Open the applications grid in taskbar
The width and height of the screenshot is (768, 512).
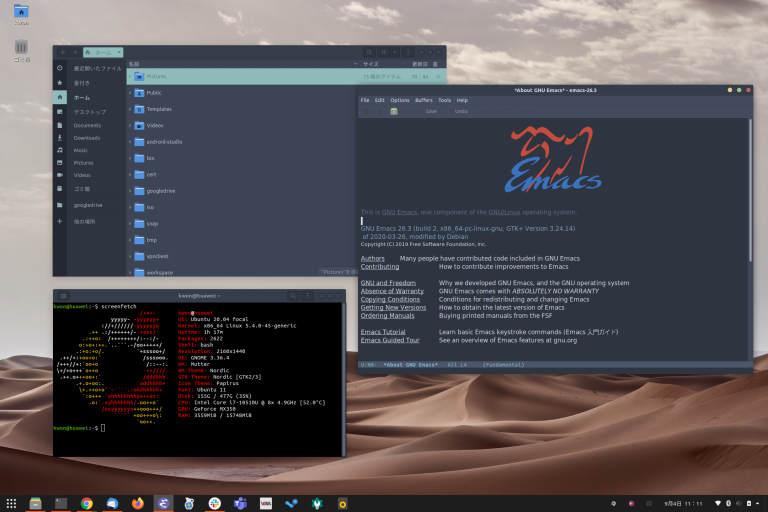point(11,503)
